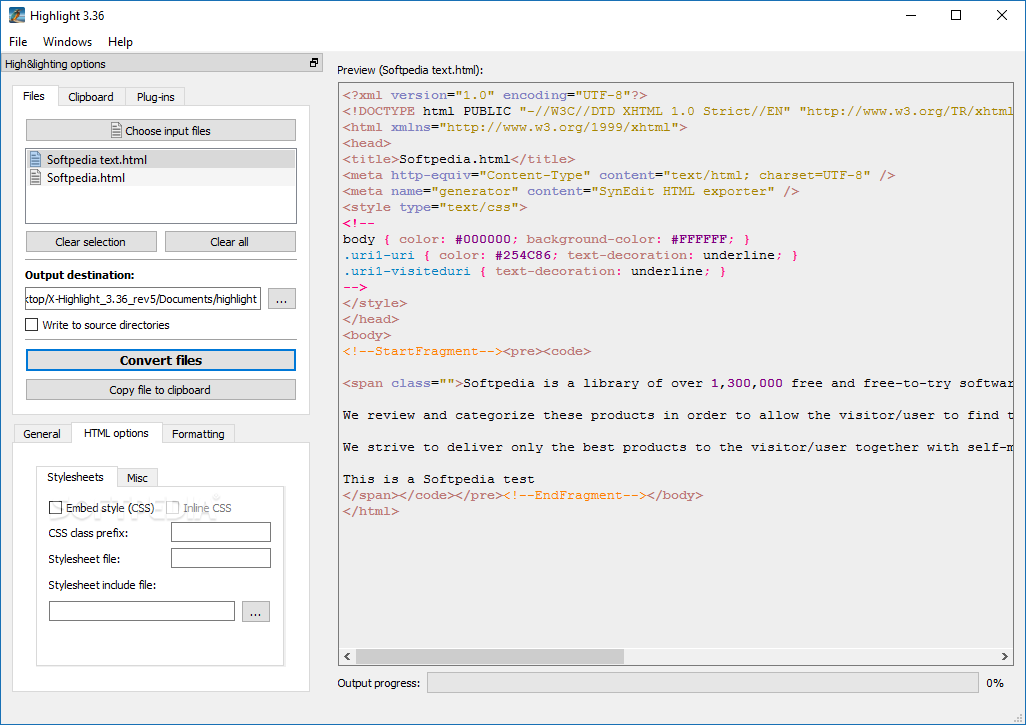Viewport: 1026px width, 725px height.
Task: Click the Clear all button
Action: click(230, 241)
